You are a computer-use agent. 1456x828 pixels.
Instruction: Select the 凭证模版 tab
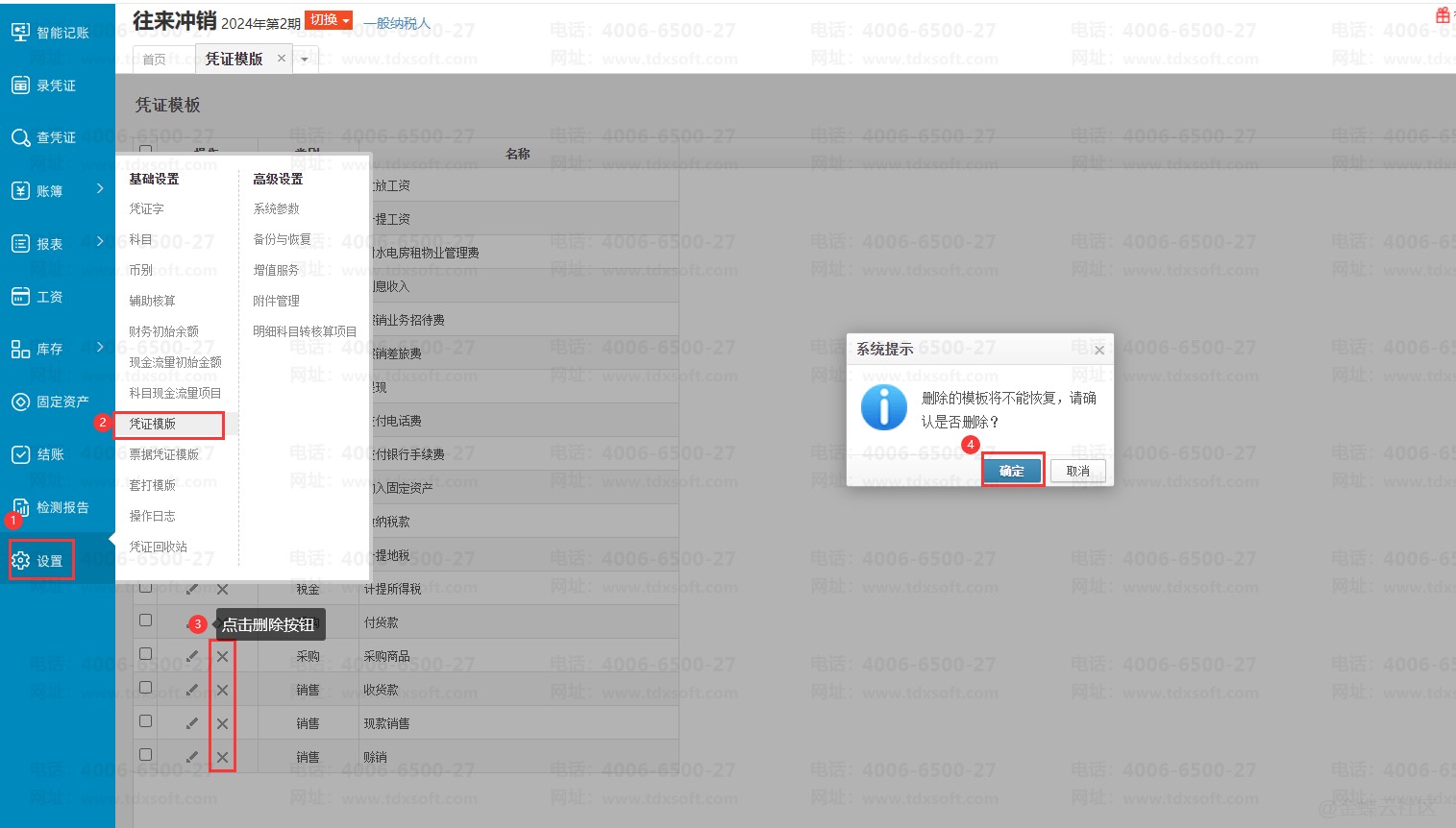tap(234, 59)
